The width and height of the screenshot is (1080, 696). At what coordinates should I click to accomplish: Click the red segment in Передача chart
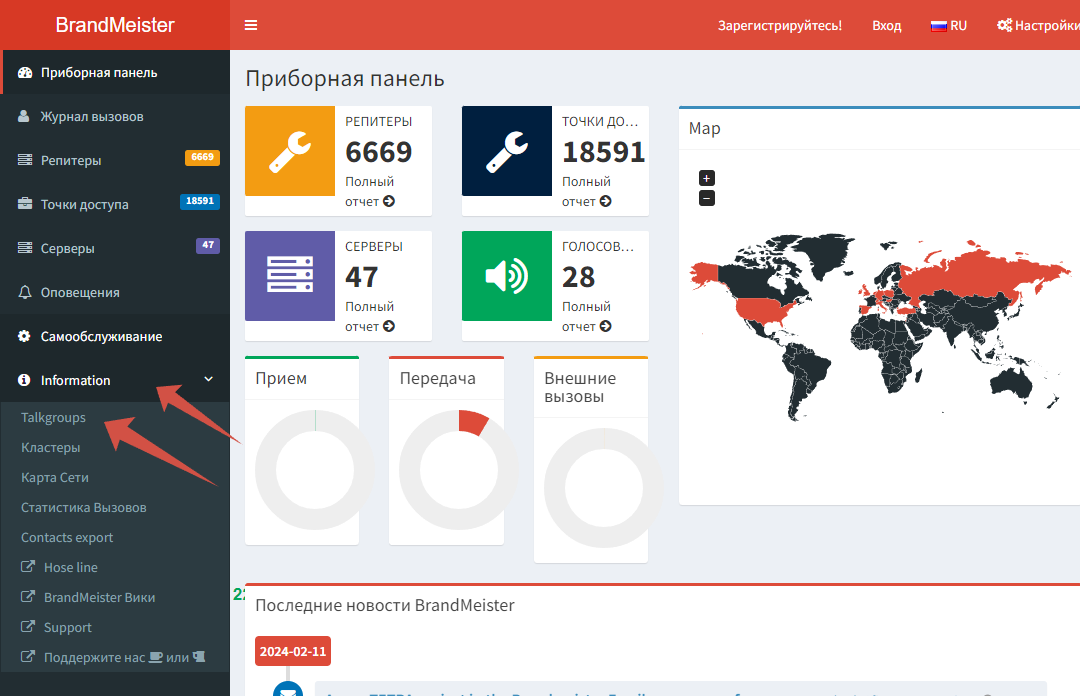point(473,422)
